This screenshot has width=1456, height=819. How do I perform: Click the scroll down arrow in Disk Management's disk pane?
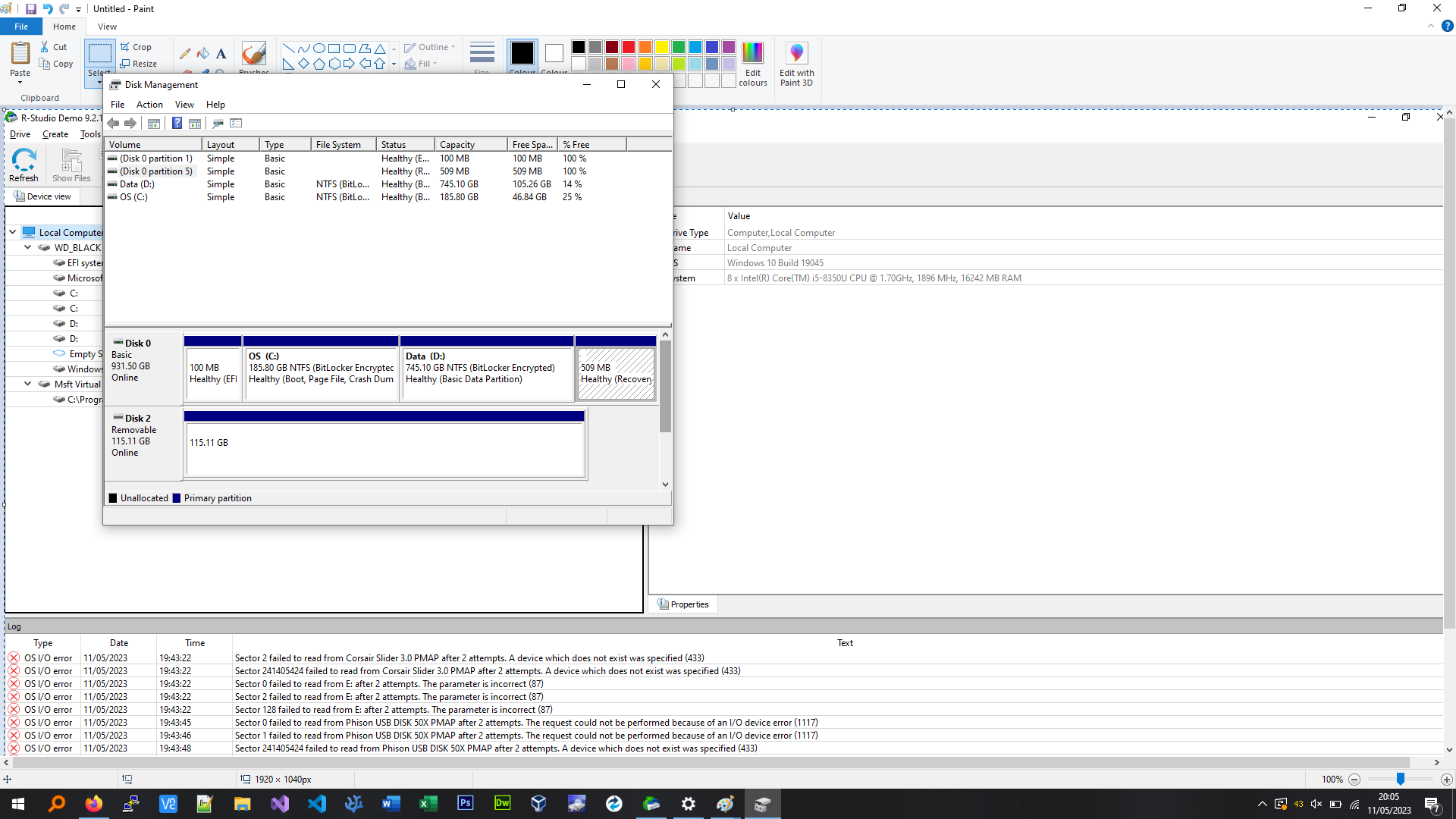[665, 485]
